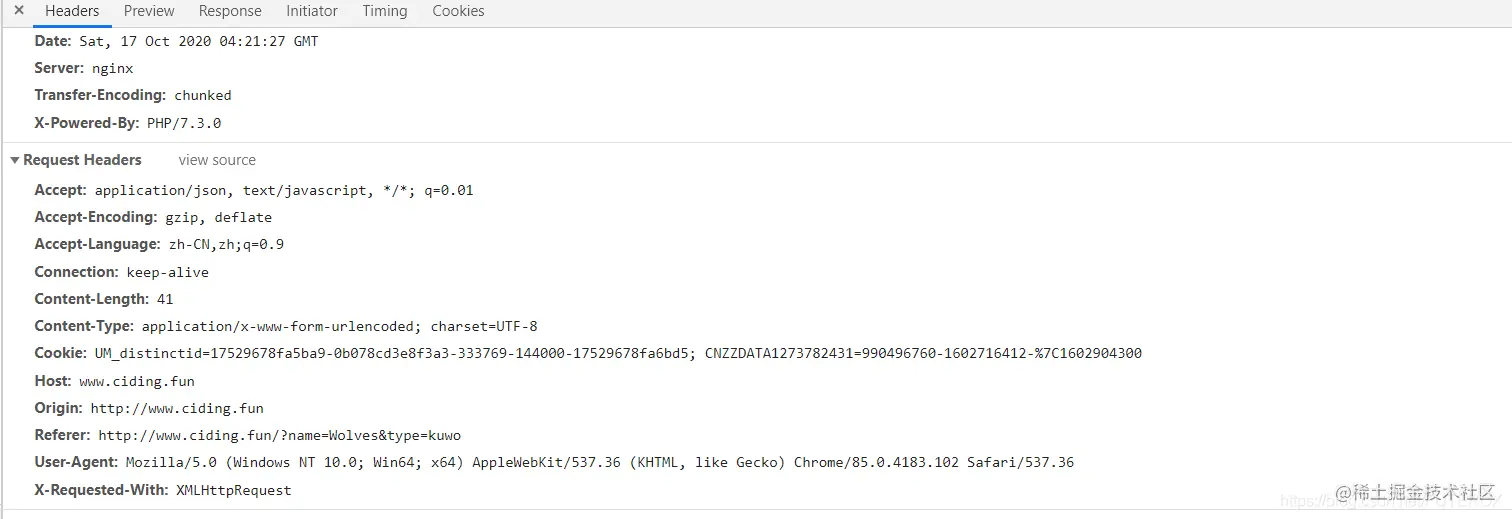Click the Date header value

pyautogui.click(x=199, y=41)
